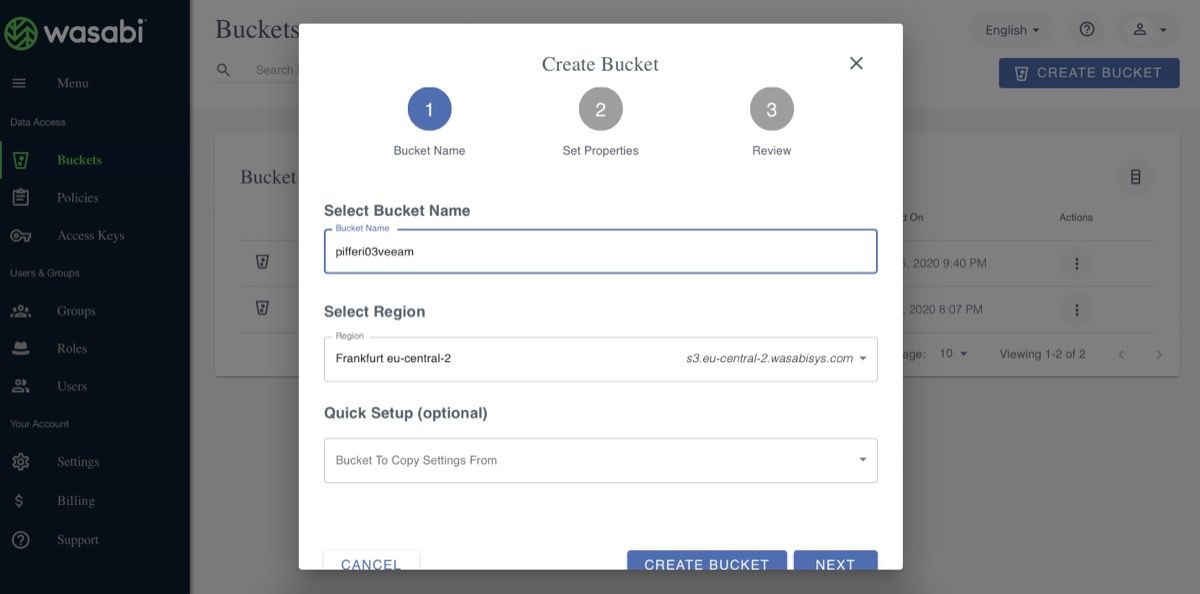Image resolution: width=1200 pixels, height=594 pixels.
Task: Click the NEXT button
Action: pyautogui.click(x=835, y=562)
